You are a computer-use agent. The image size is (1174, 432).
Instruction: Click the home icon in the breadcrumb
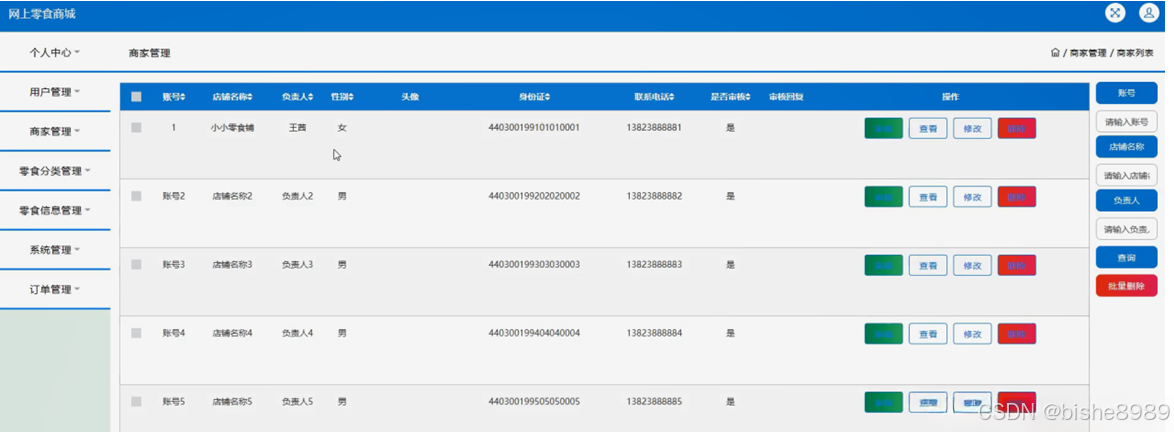(1055, 53)
